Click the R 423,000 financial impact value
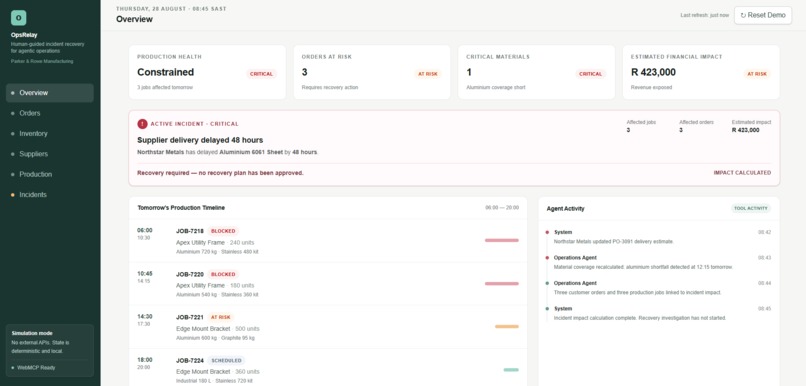Screen dimensions: 806x386 pos(653,72)
